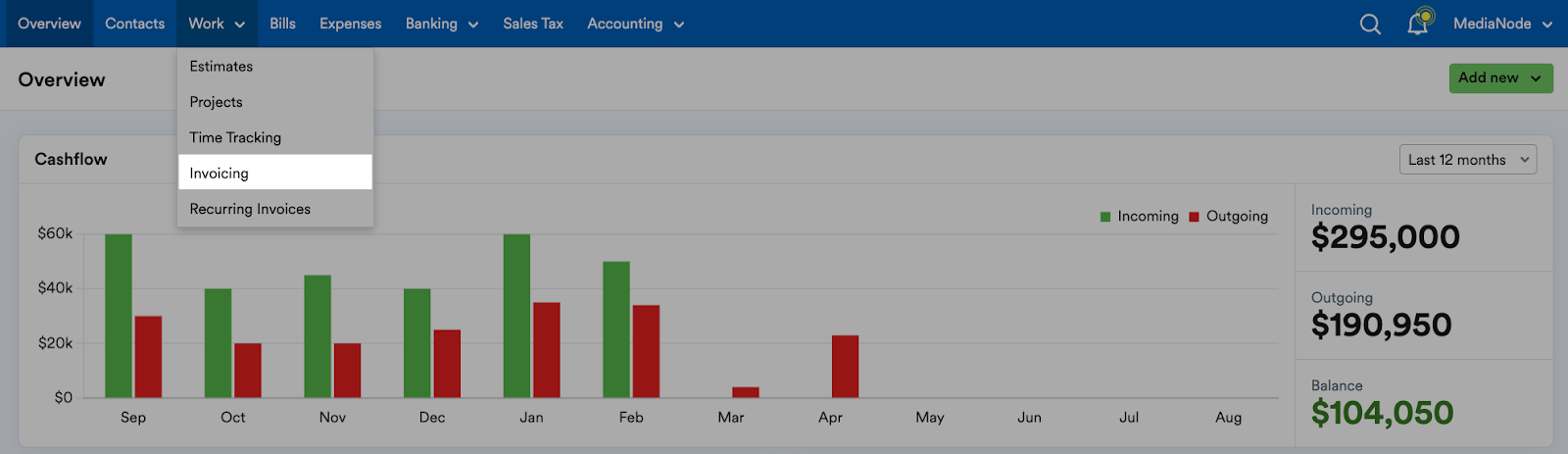Click the Overview page title
Image resolution: width=1568 pixels, height=454 pixels.
tap(62, 80)
